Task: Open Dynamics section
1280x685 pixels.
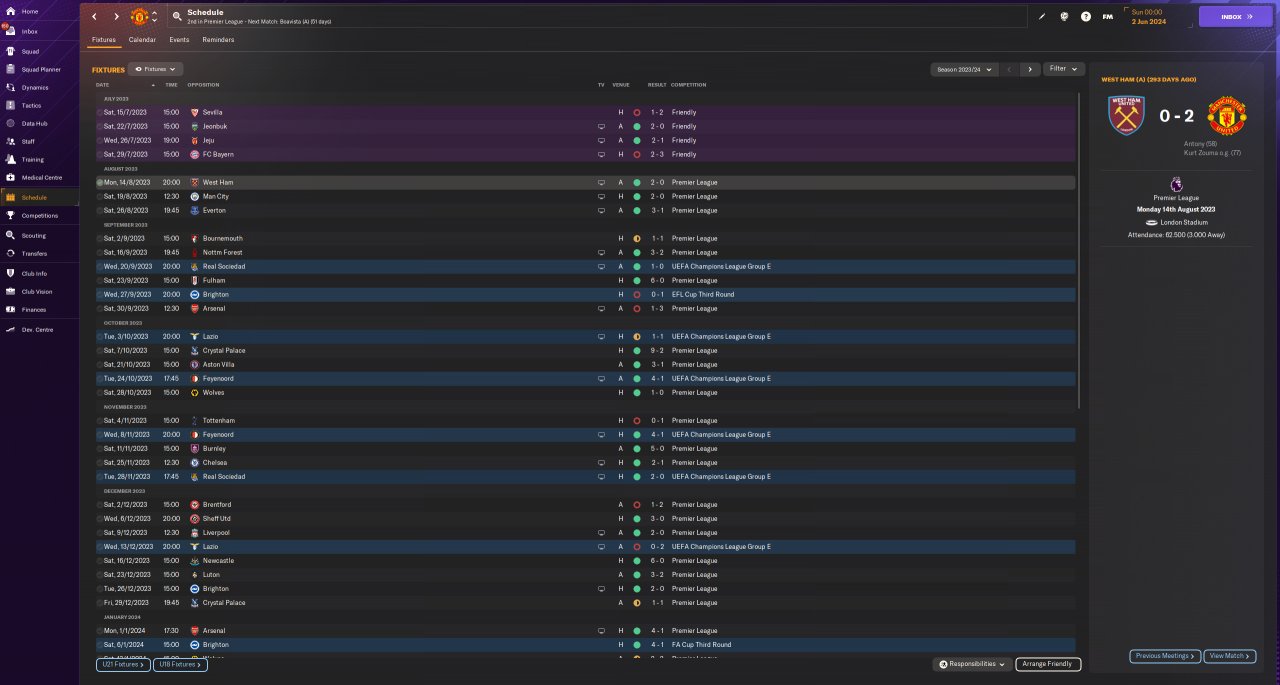Action: (x=34, y=87)
